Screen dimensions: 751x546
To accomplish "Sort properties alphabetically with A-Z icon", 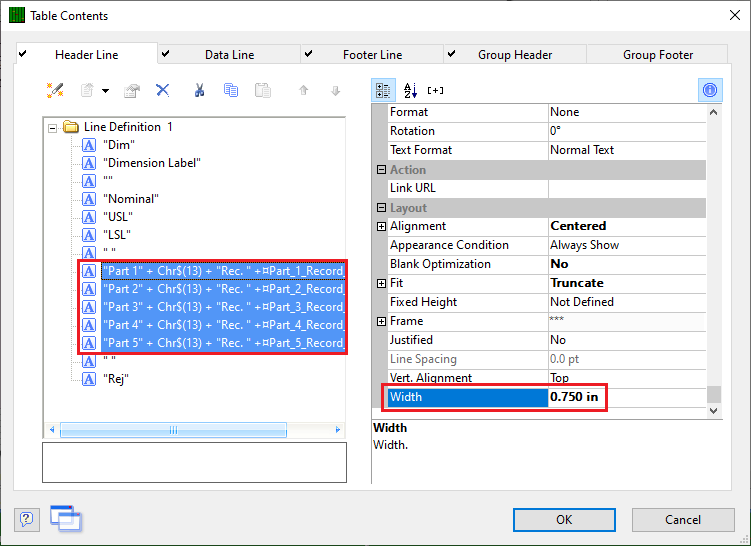I will [410, 90].
